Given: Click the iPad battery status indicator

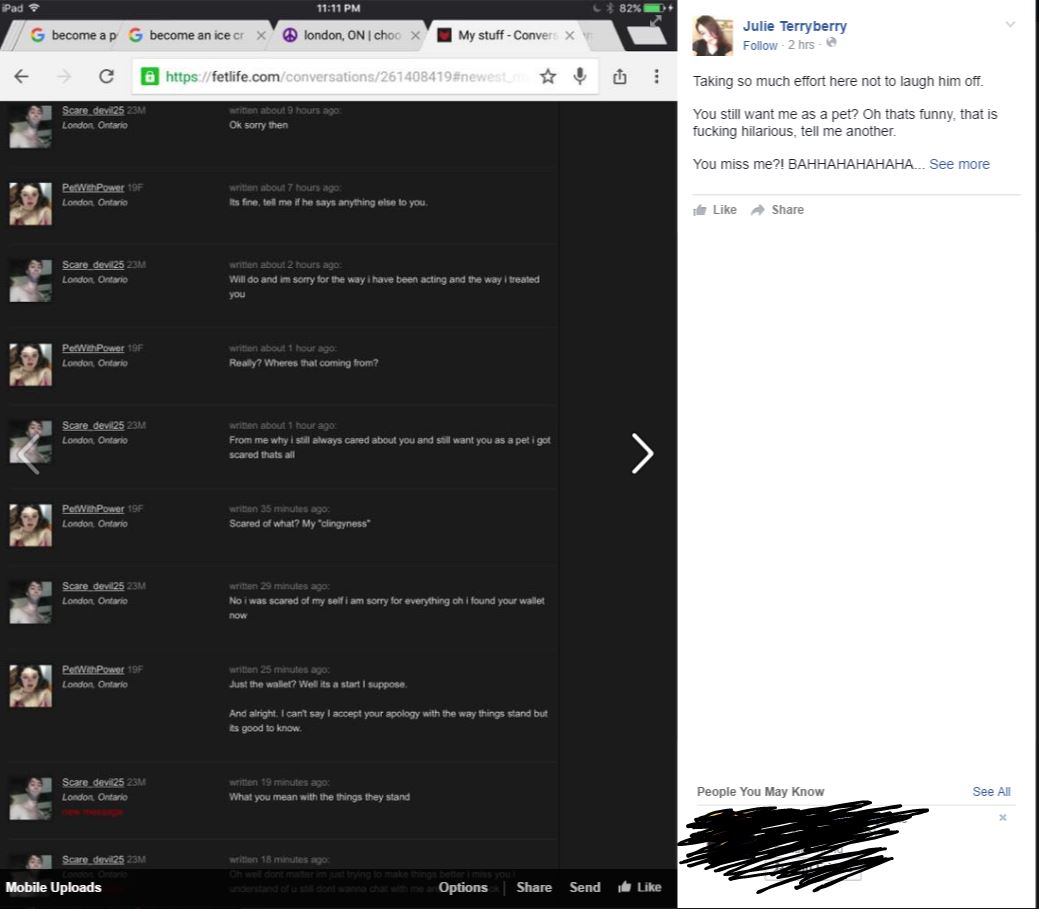Looking at the screenshot, I should click(653, 8).
